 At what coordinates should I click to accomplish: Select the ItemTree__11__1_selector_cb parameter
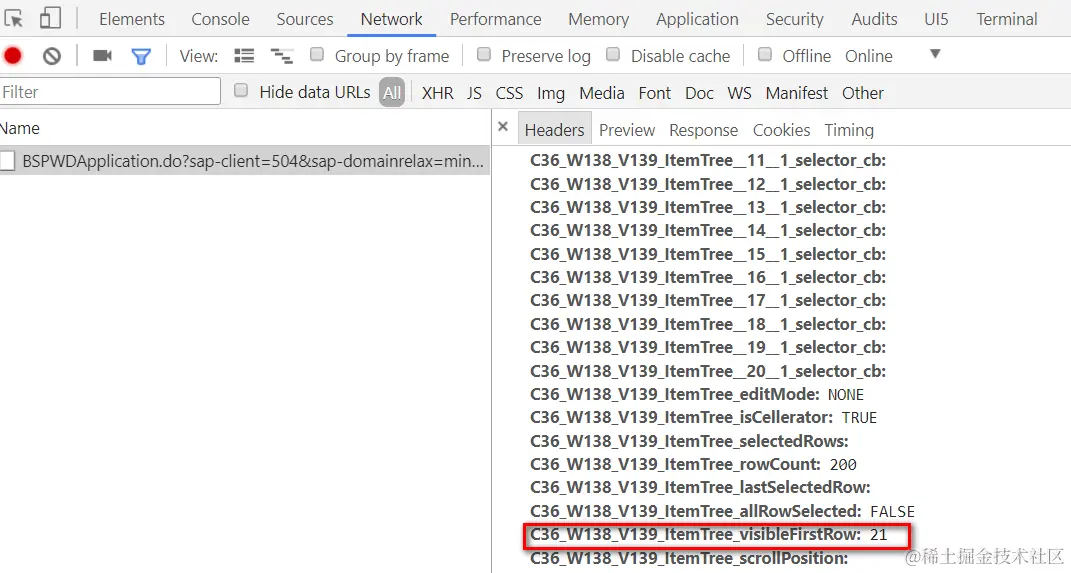[x=708, y=160]
